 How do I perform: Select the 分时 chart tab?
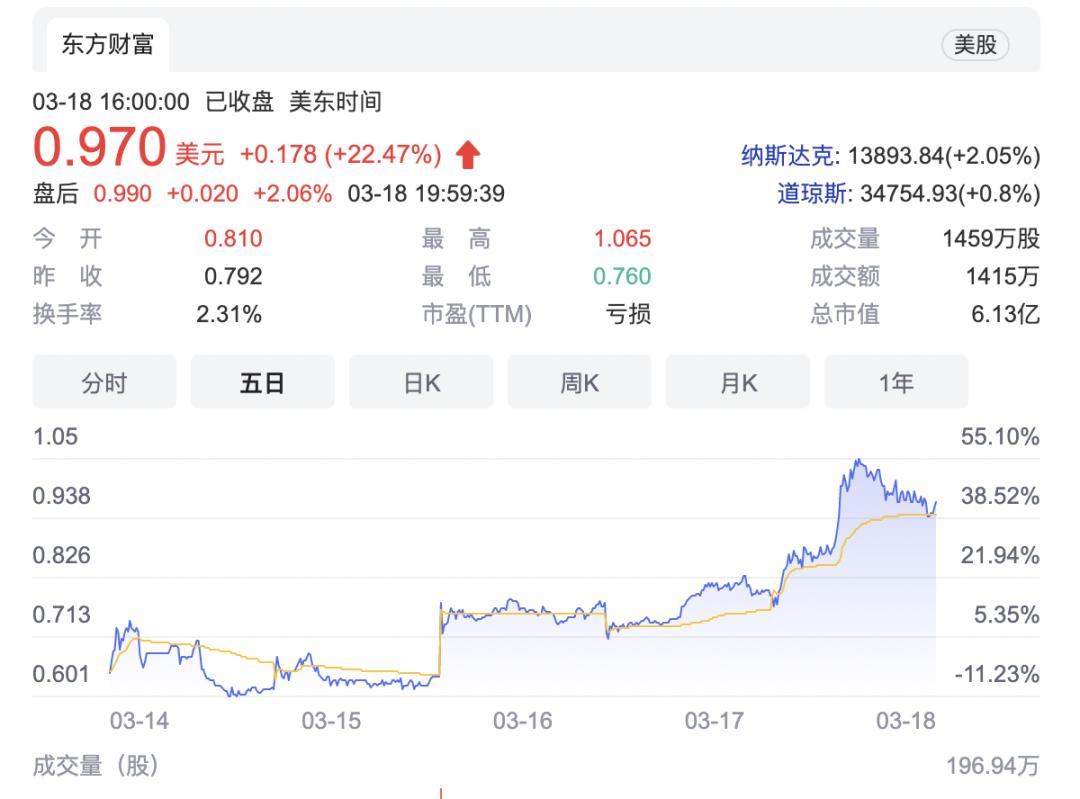coord(104,382)
